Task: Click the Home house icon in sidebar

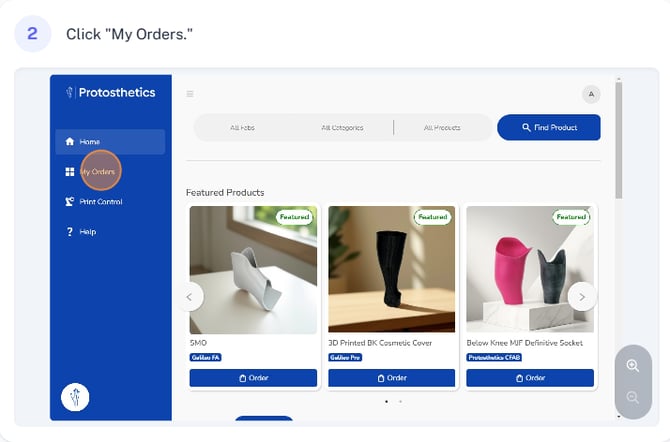Action: 70,141
